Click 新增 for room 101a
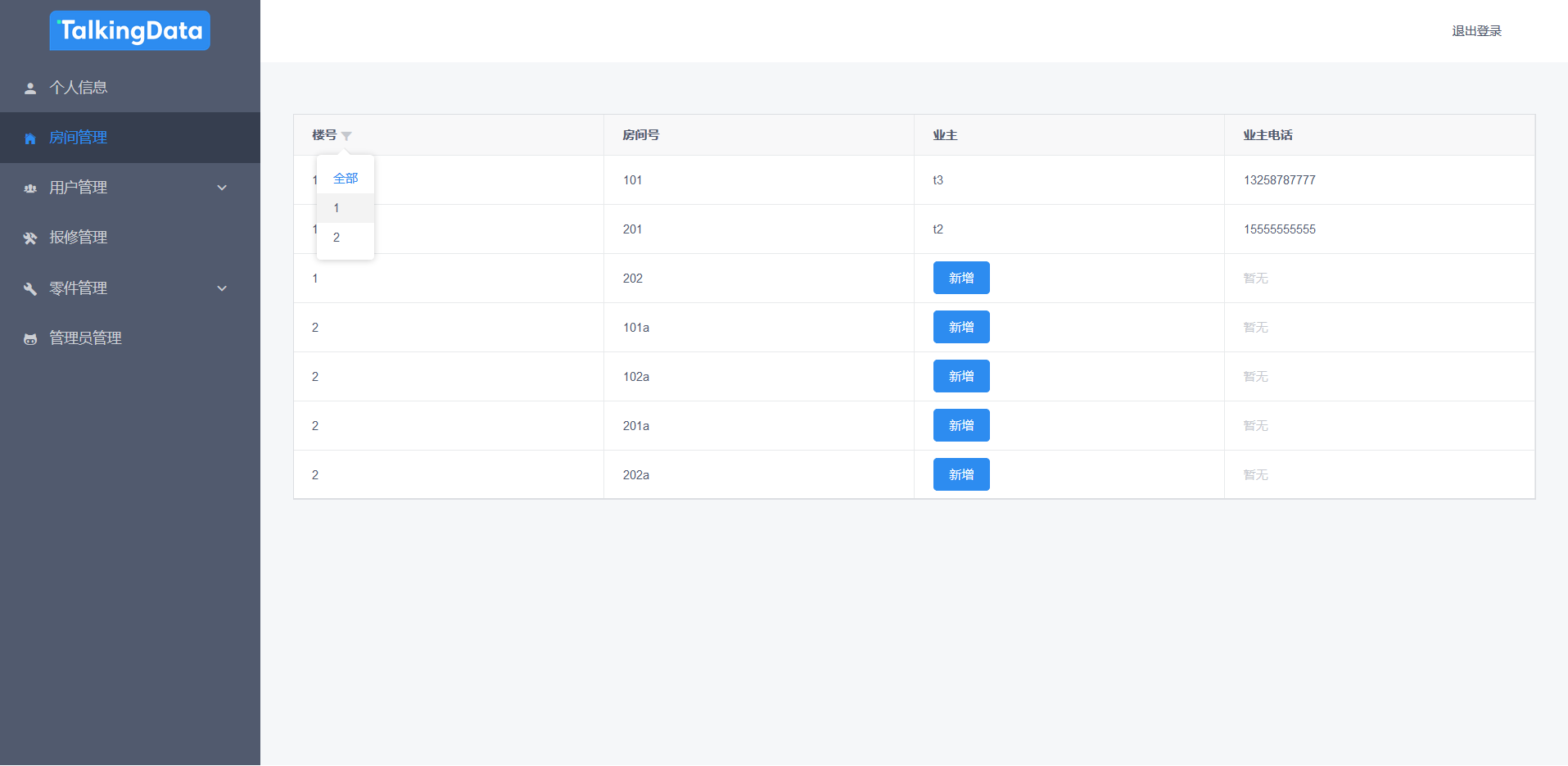This screenshot has height=766, width=1568. tap(961, 327)
